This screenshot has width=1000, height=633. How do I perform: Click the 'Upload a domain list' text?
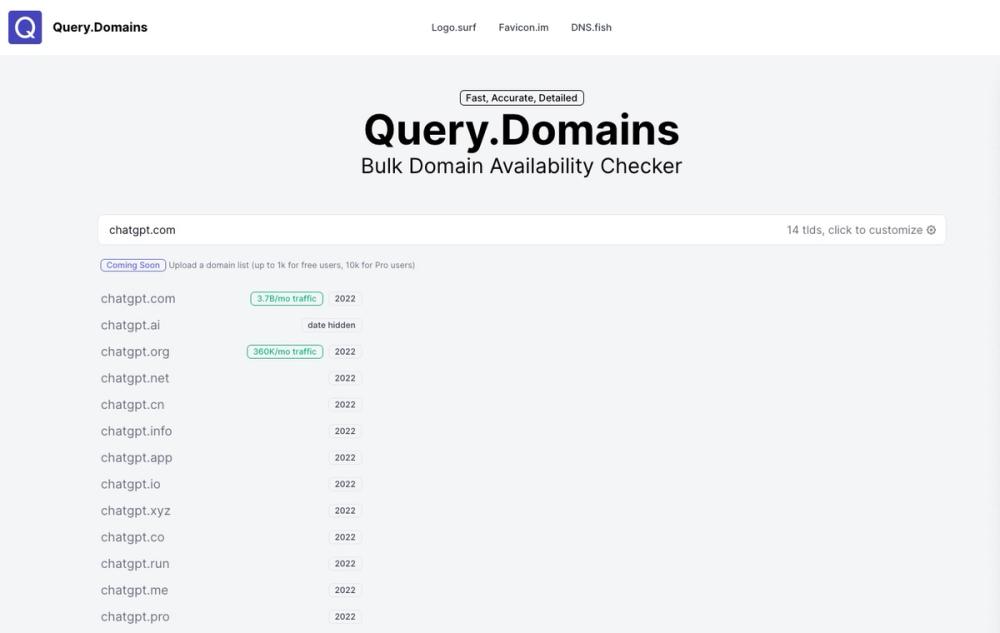(291, 265)
